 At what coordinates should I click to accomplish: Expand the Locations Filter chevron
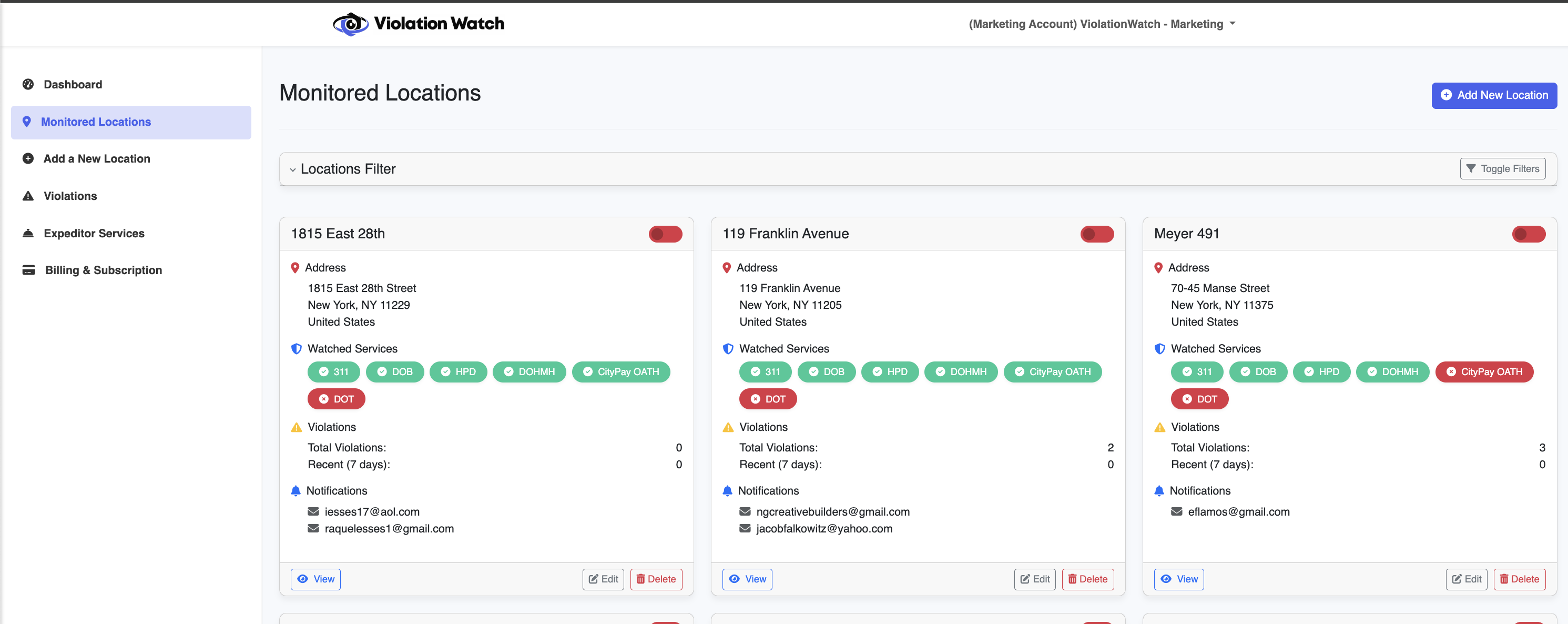click(293, 169)
